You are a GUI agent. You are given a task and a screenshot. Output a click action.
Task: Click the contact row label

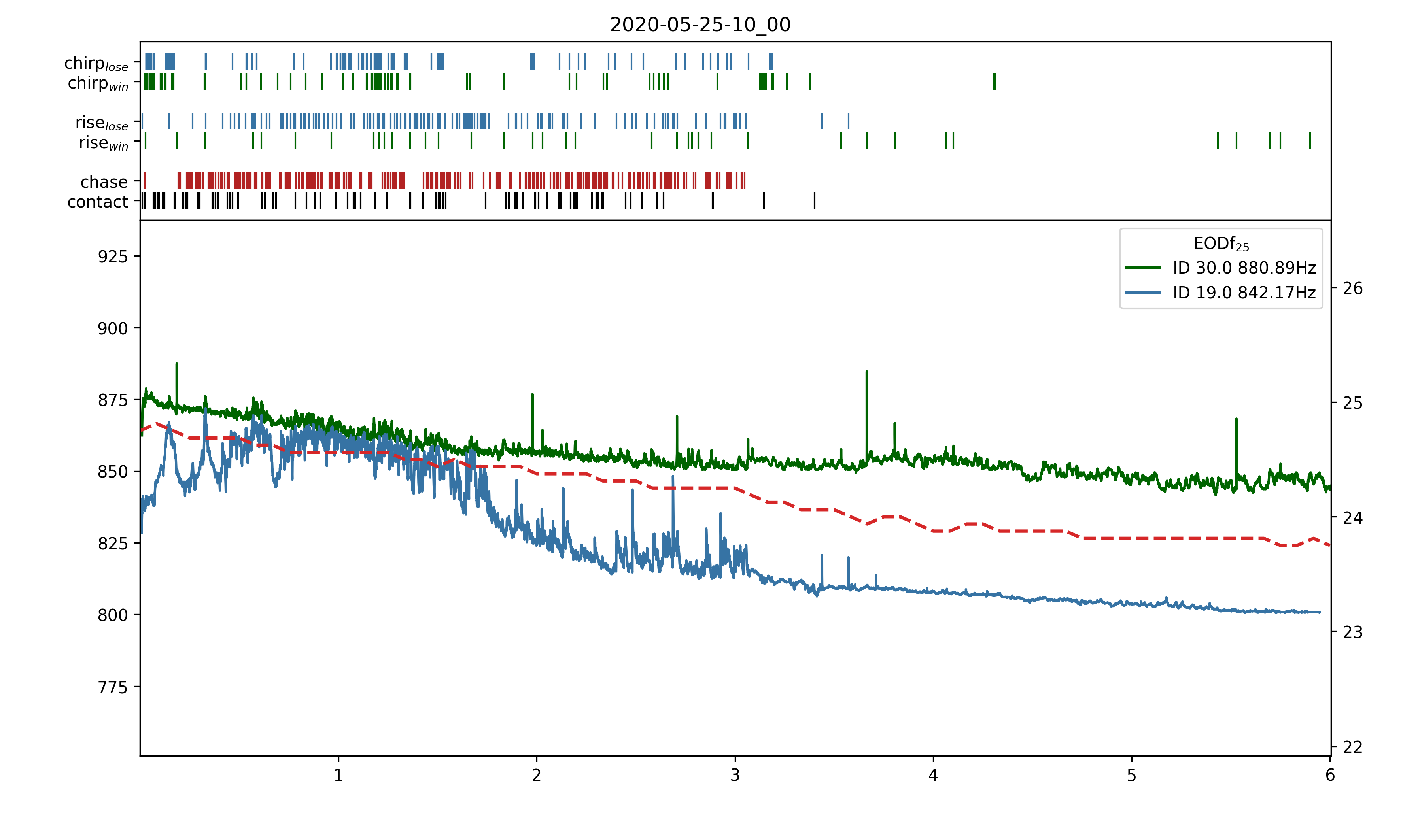pyautogui.click(x=97, y=202)
